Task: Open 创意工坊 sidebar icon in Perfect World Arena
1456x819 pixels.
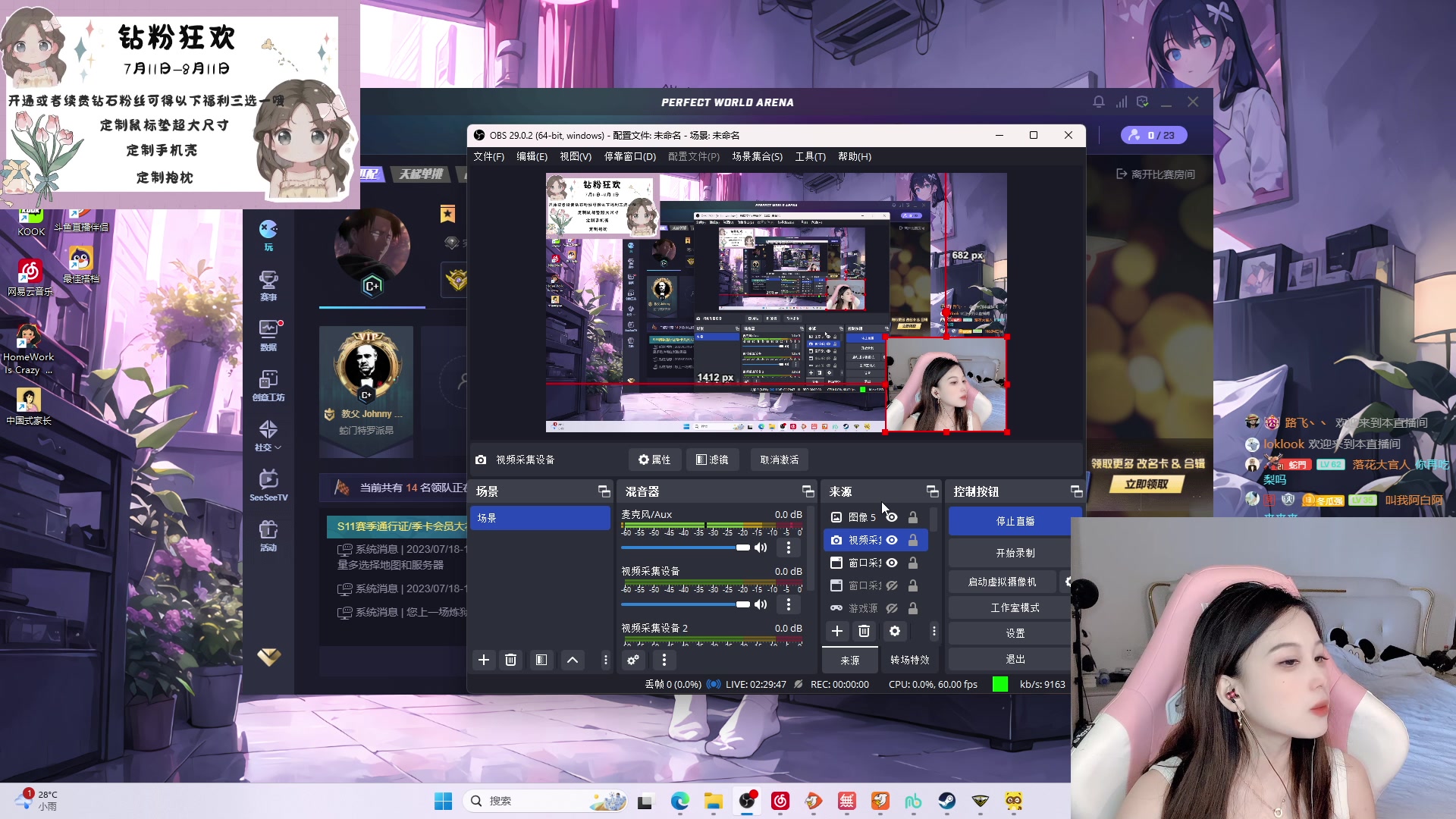Action: (x=268, y=385)
